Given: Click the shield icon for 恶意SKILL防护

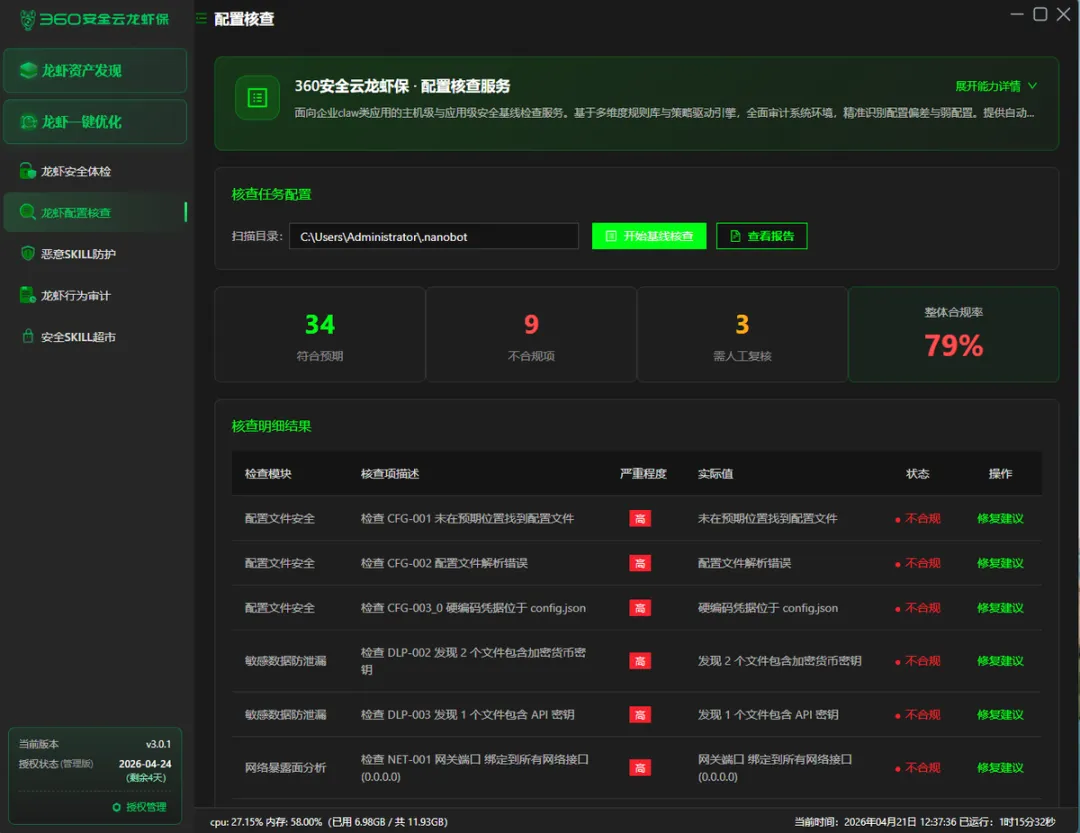Looking at the screenshot, I should click(28, 254).
